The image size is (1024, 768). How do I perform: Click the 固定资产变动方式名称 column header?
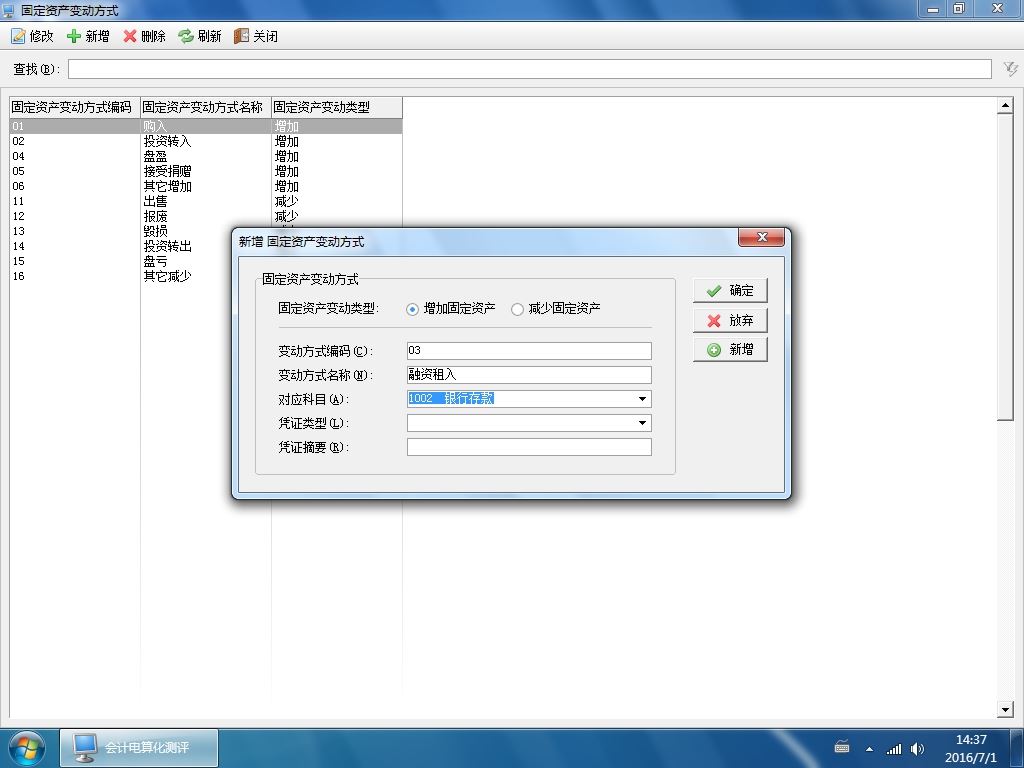point(206,108)
